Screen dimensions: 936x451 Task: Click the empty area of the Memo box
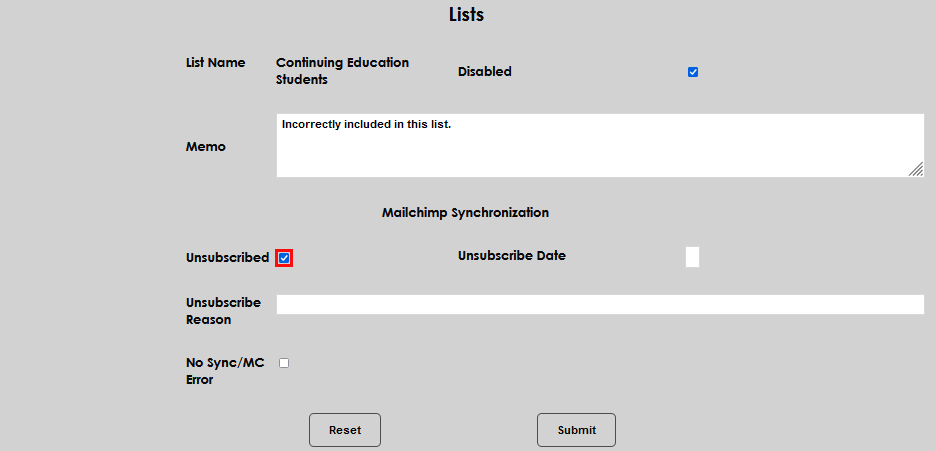(600, 155)
